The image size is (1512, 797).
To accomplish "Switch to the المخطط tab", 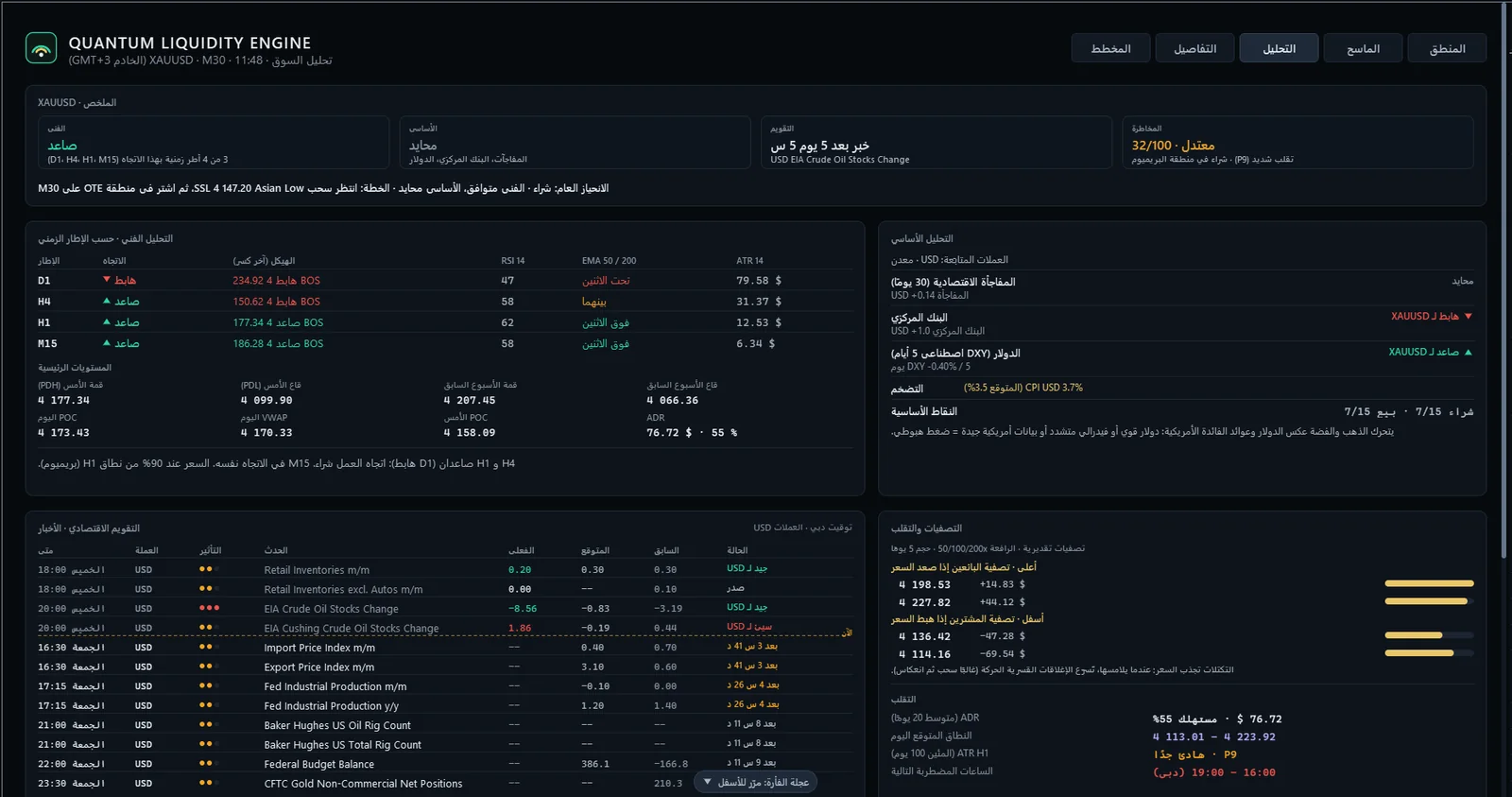I will click(x=1110, y=48).
